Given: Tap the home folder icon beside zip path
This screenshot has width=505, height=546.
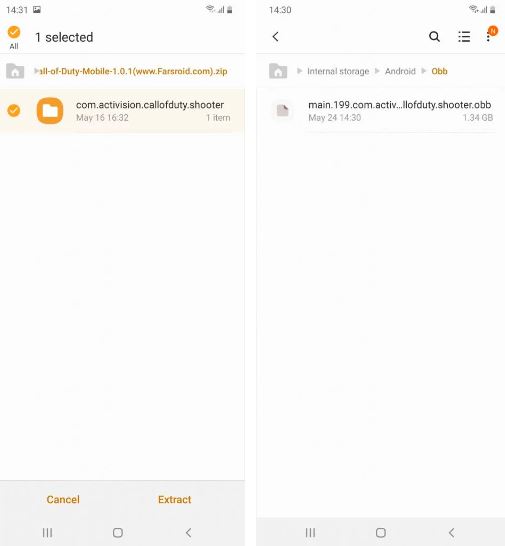Looking at the screenshot, I should coord(15,71).
